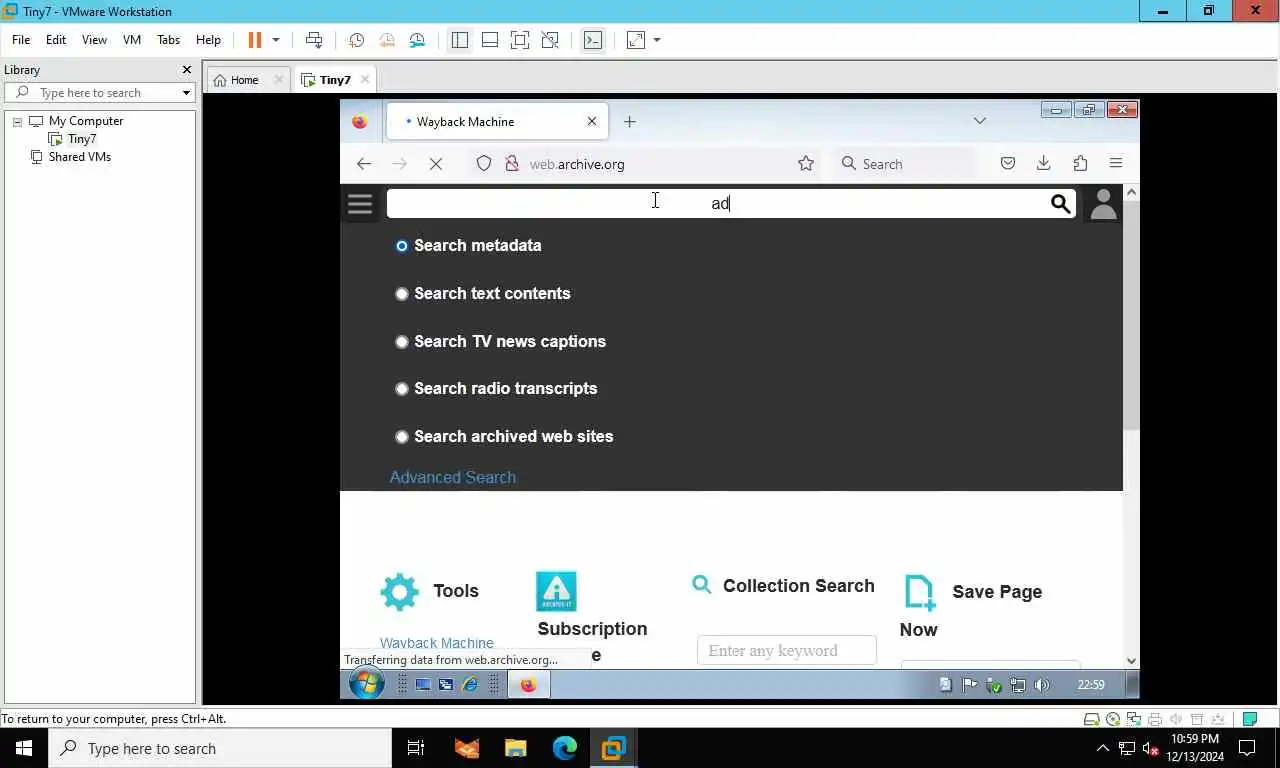The image size is (1280, 768).
Task: Revert the VM to its snapshot
Action: tap(387, 40)
